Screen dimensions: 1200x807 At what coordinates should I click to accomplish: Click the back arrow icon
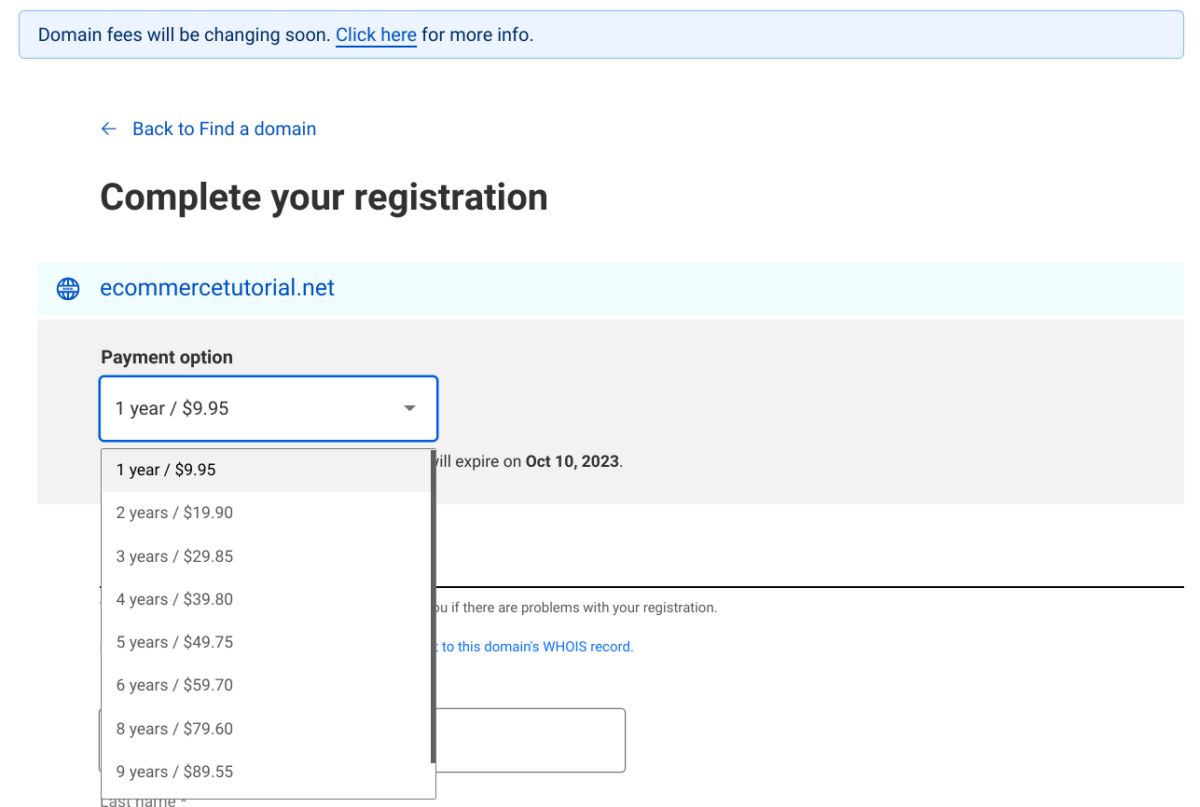109,129
